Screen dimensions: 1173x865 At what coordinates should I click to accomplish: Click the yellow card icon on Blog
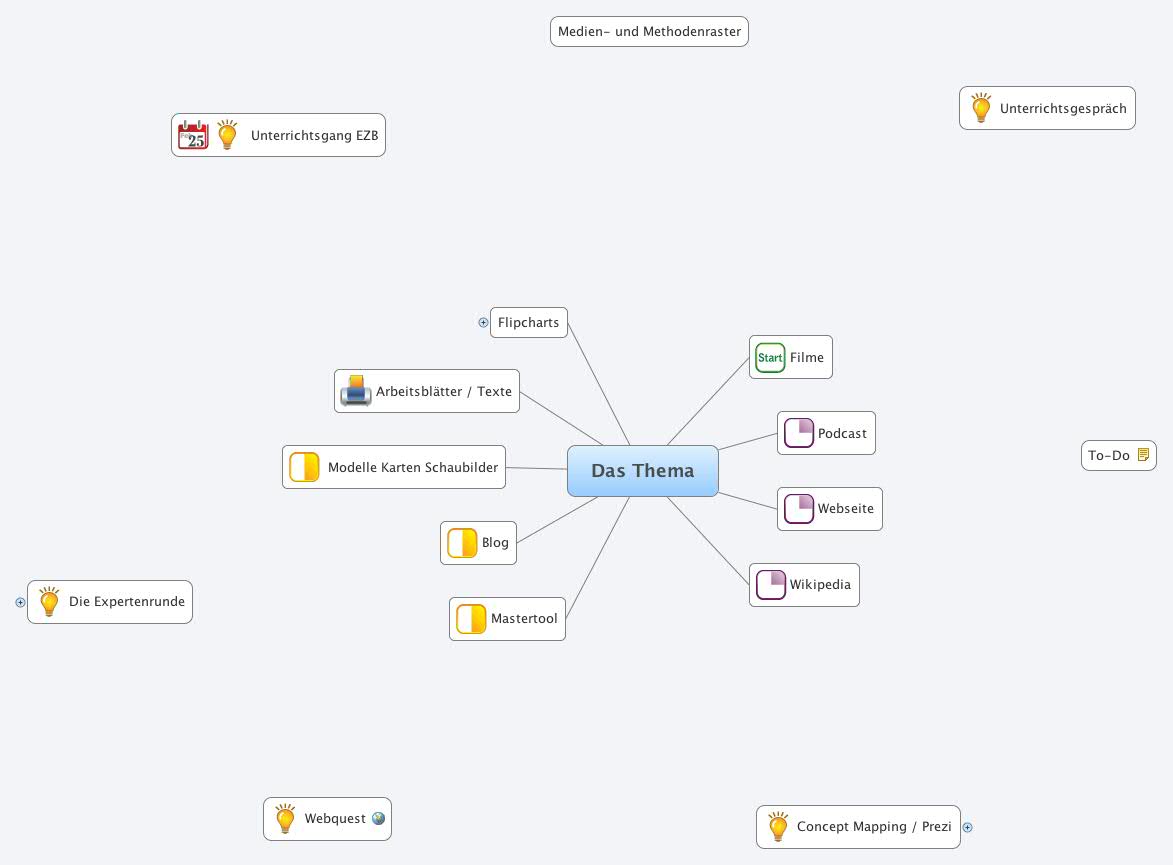pyautogui.click(x=462, y=542)
